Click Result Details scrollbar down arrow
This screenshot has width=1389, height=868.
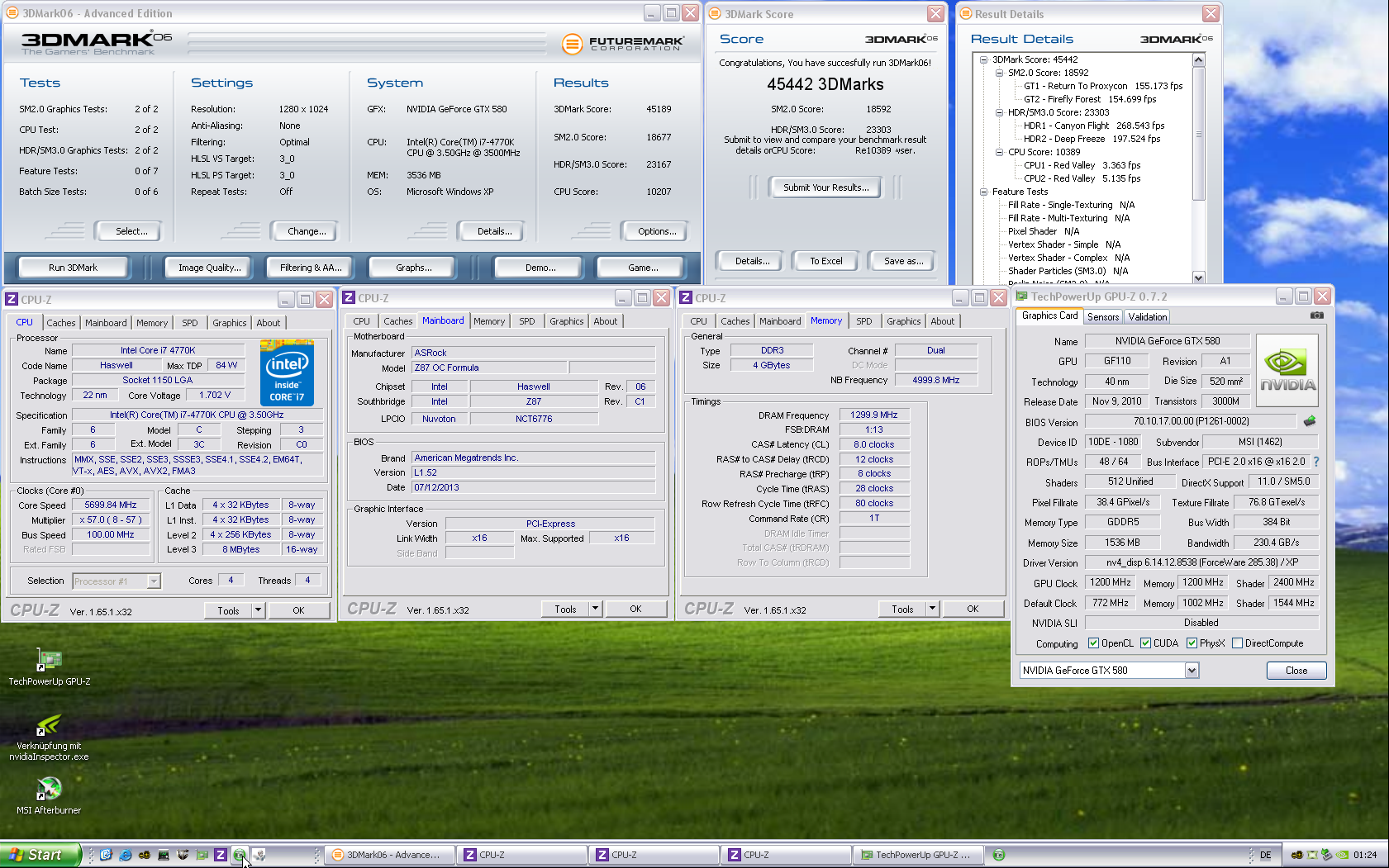click(x=1199, y=277)
